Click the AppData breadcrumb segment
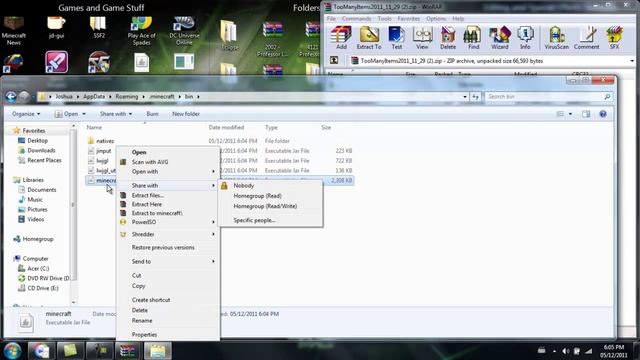 94,97
